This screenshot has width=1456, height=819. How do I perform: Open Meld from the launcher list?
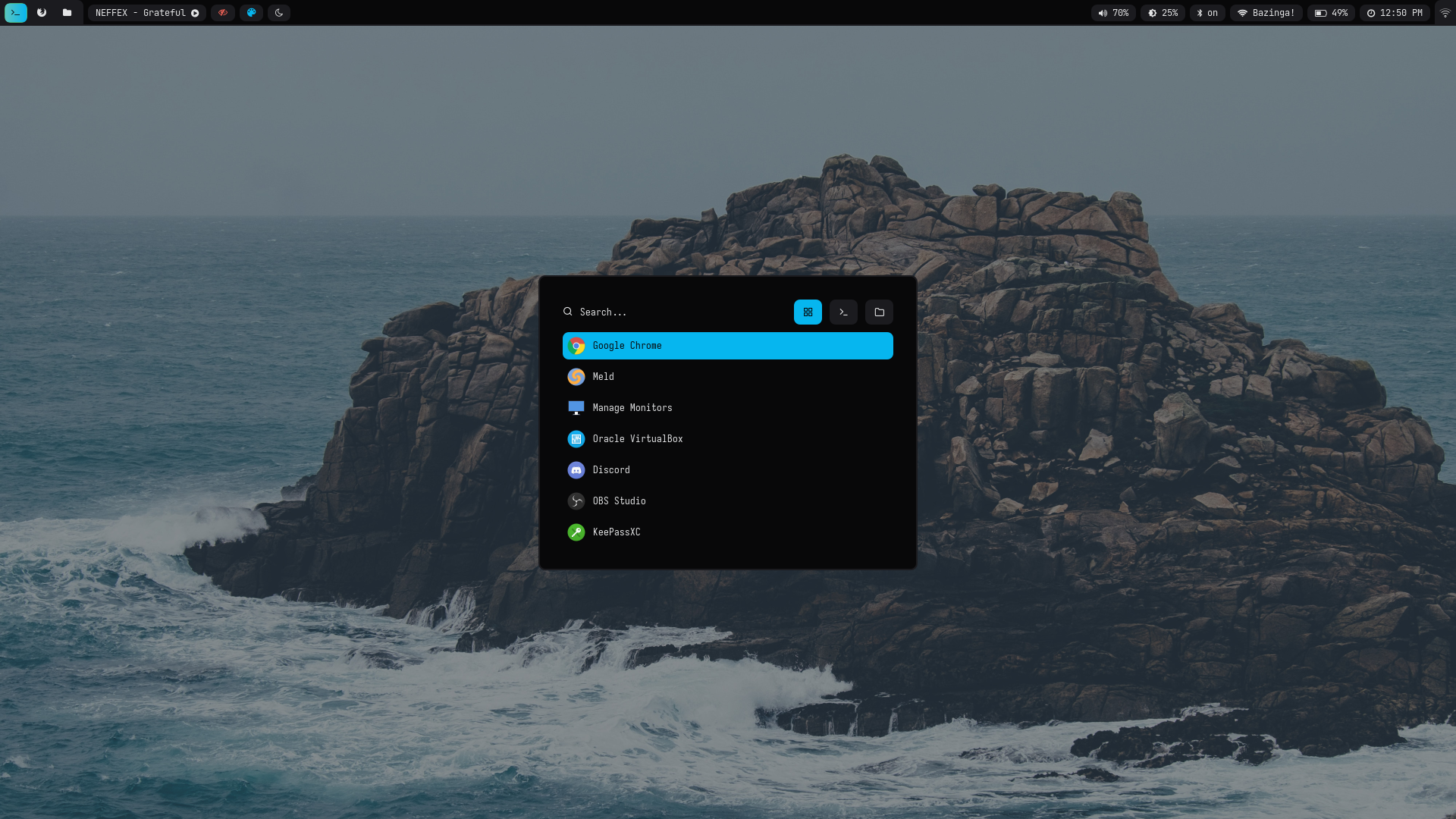click(728, 377)
